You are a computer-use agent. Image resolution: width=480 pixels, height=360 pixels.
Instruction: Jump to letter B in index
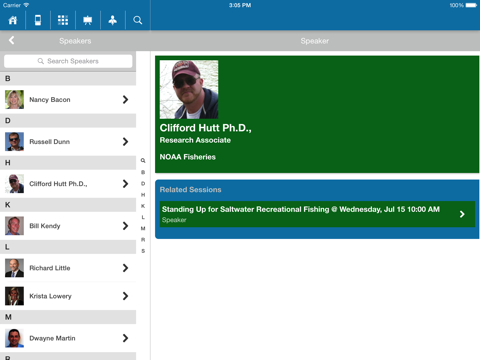point(143,172)
